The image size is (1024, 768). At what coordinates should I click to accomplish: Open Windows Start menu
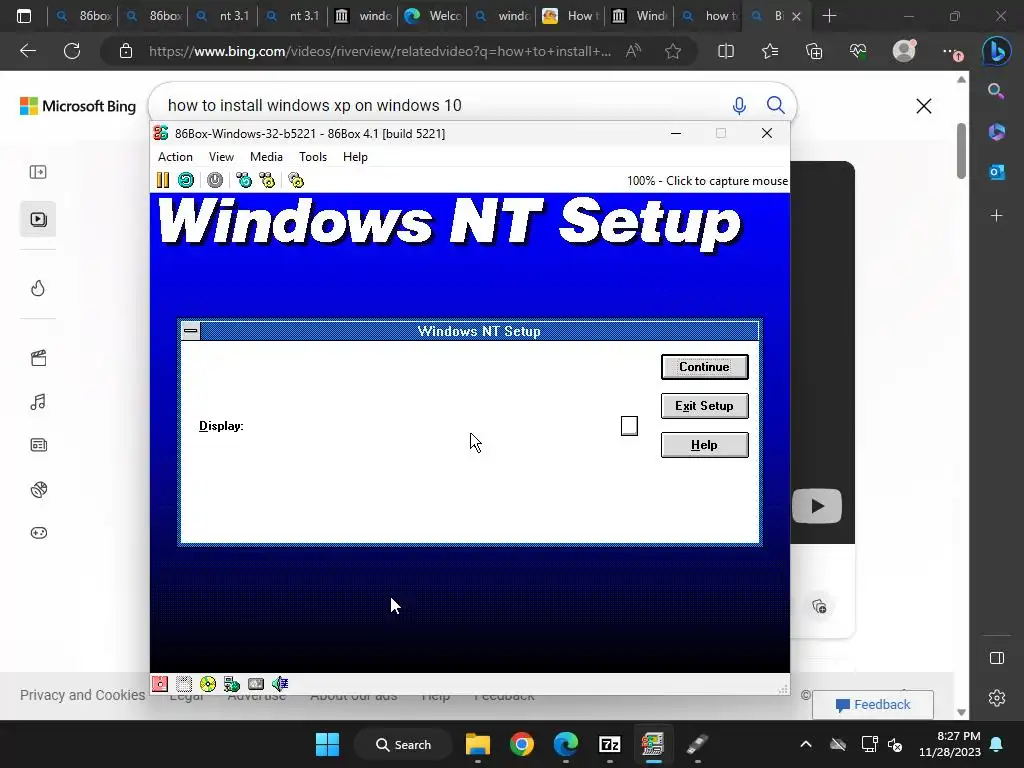(327, 744)
